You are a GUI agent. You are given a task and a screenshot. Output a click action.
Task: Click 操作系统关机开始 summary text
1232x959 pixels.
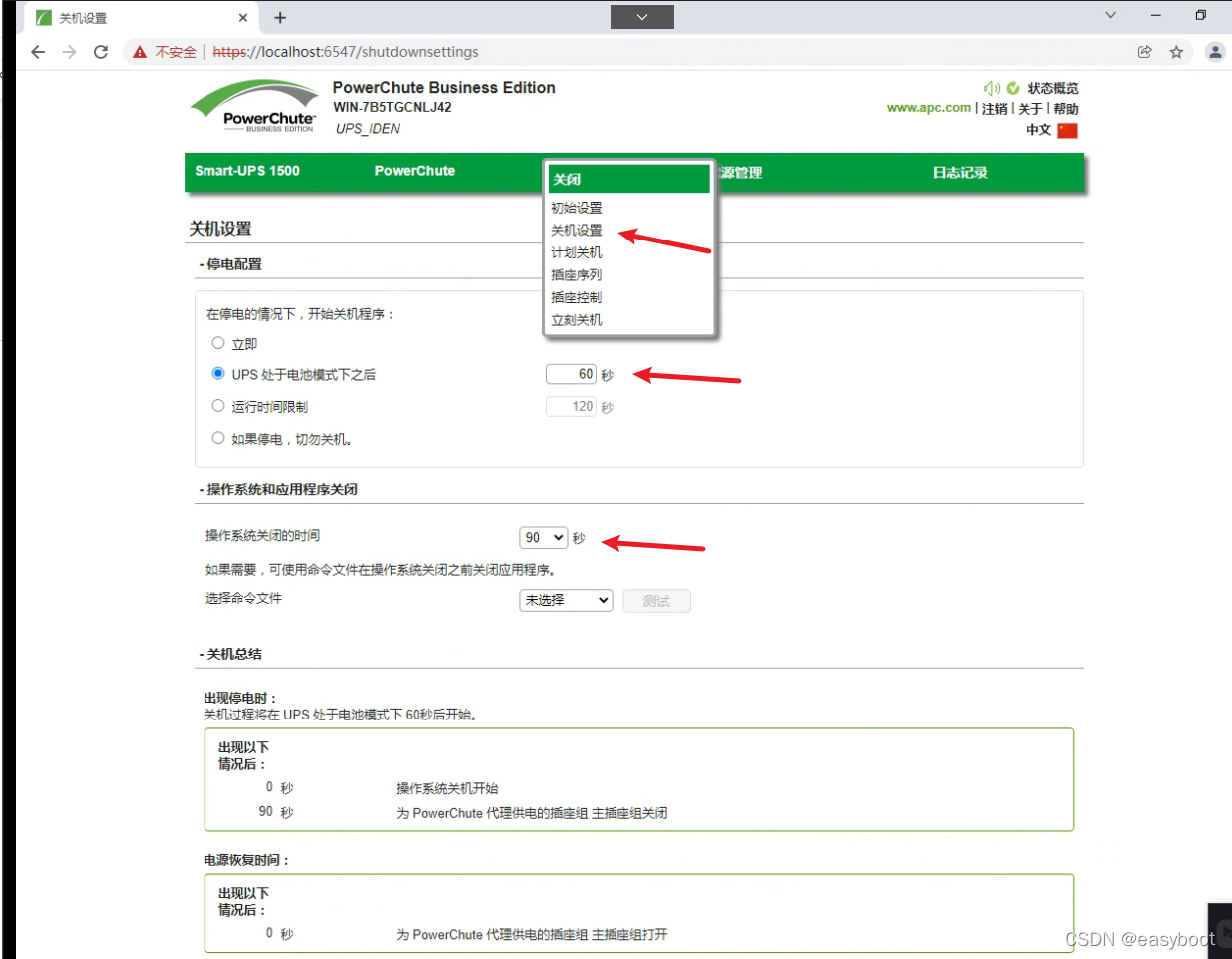(x=447, y=788)
